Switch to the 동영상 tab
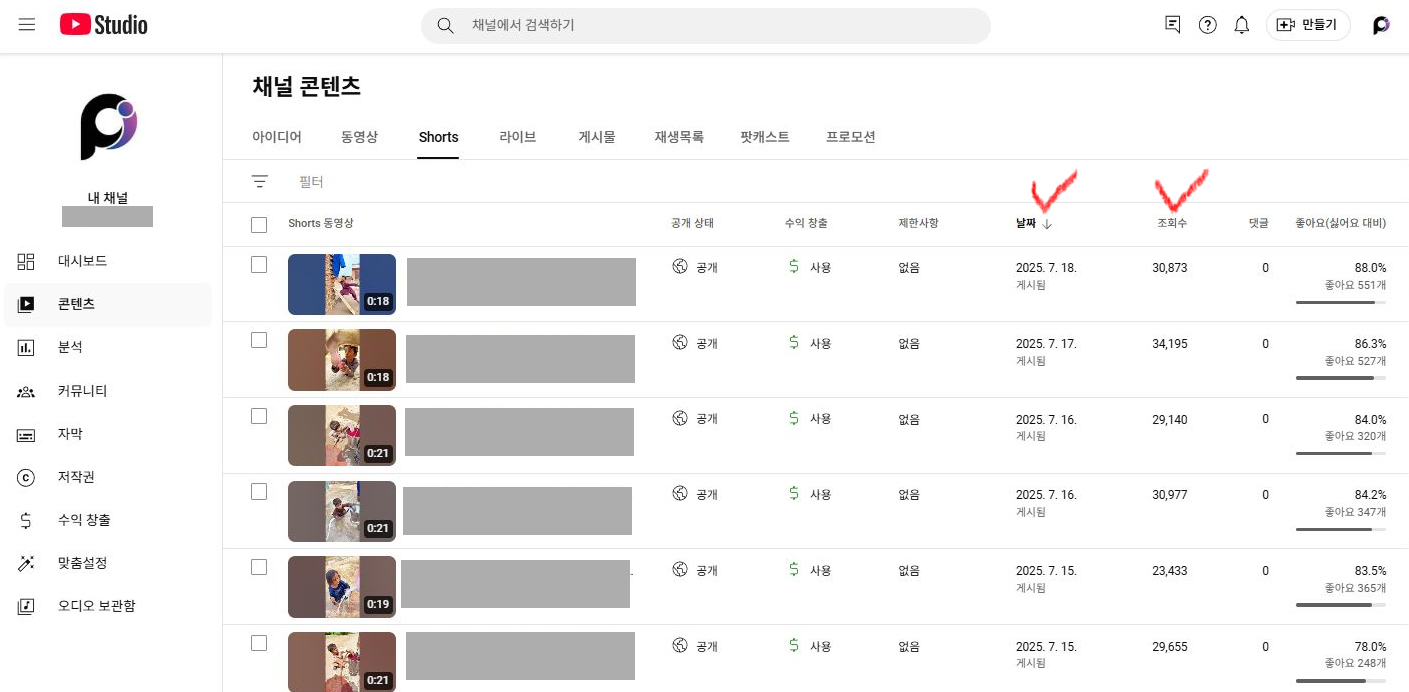 tap(359, 137)
